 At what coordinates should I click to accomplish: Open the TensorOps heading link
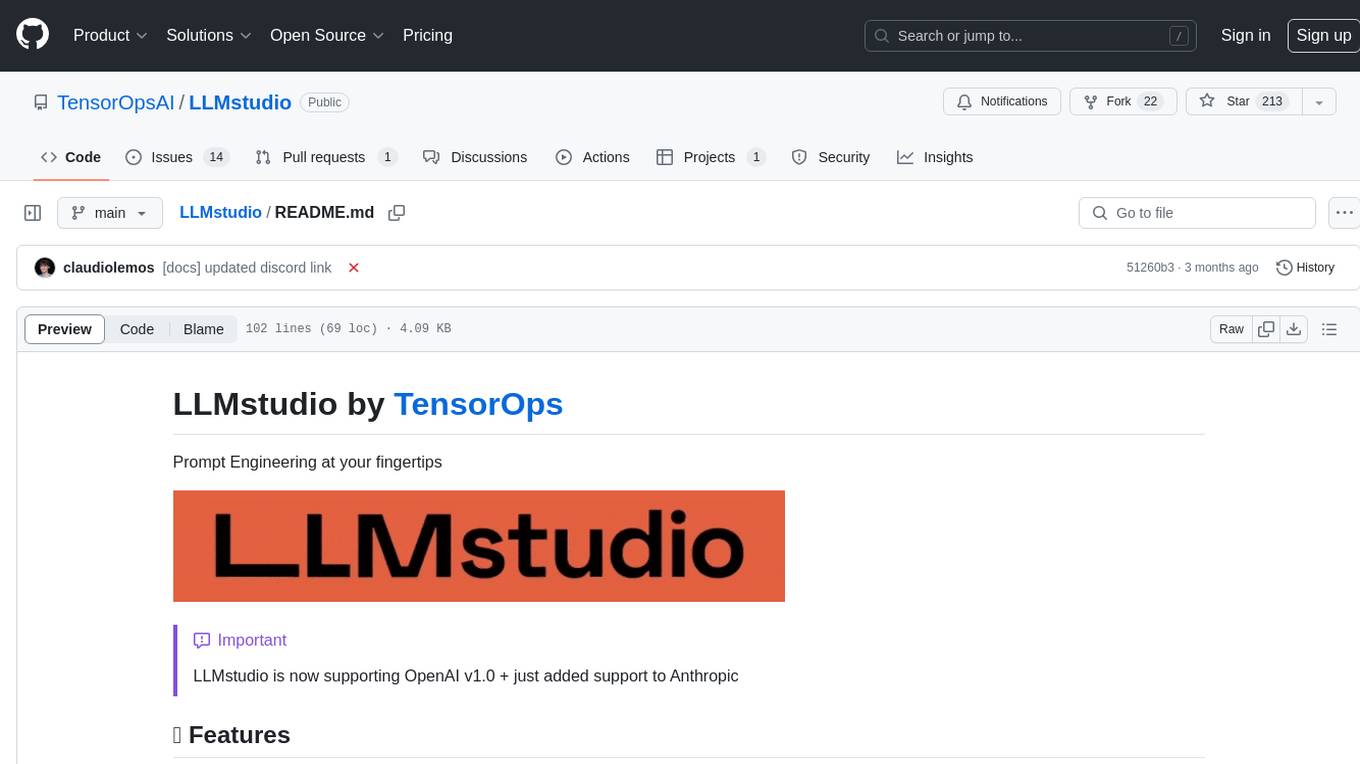pos(478,404)
